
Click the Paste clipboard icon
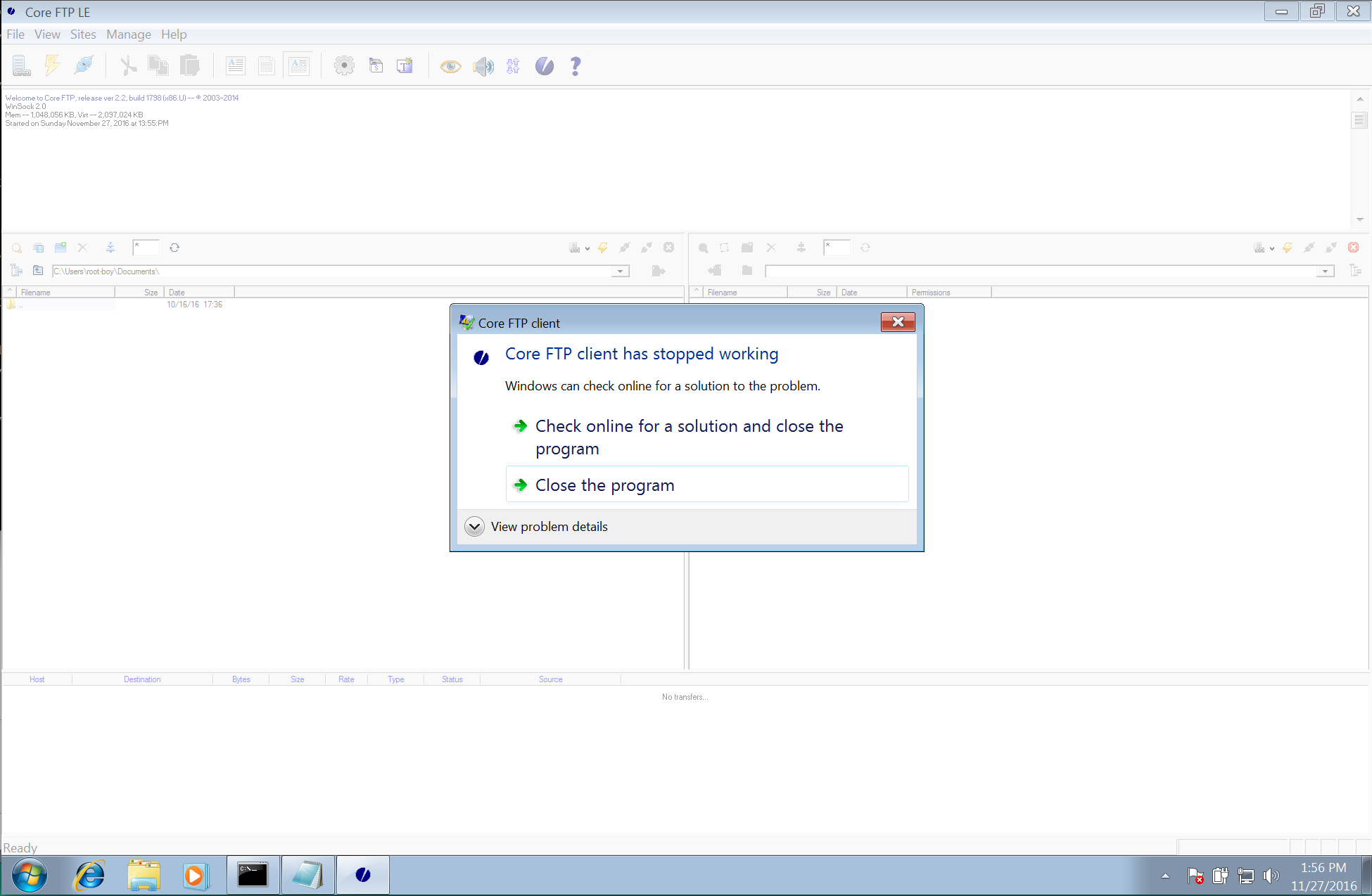189,66
